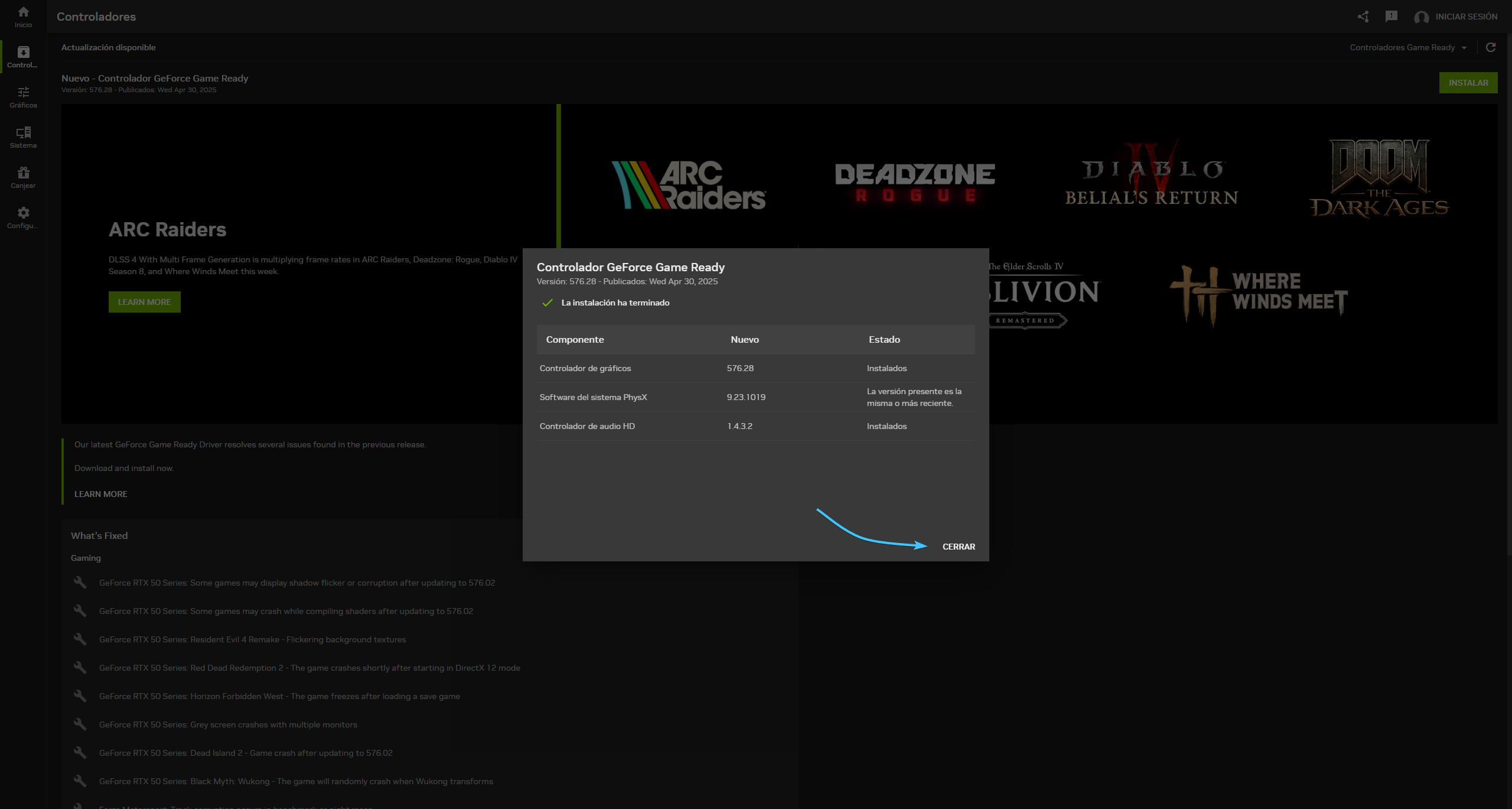Open the Configuración gear section
The width and height of the screenshot is (1512, 809).
pos(23,217)
